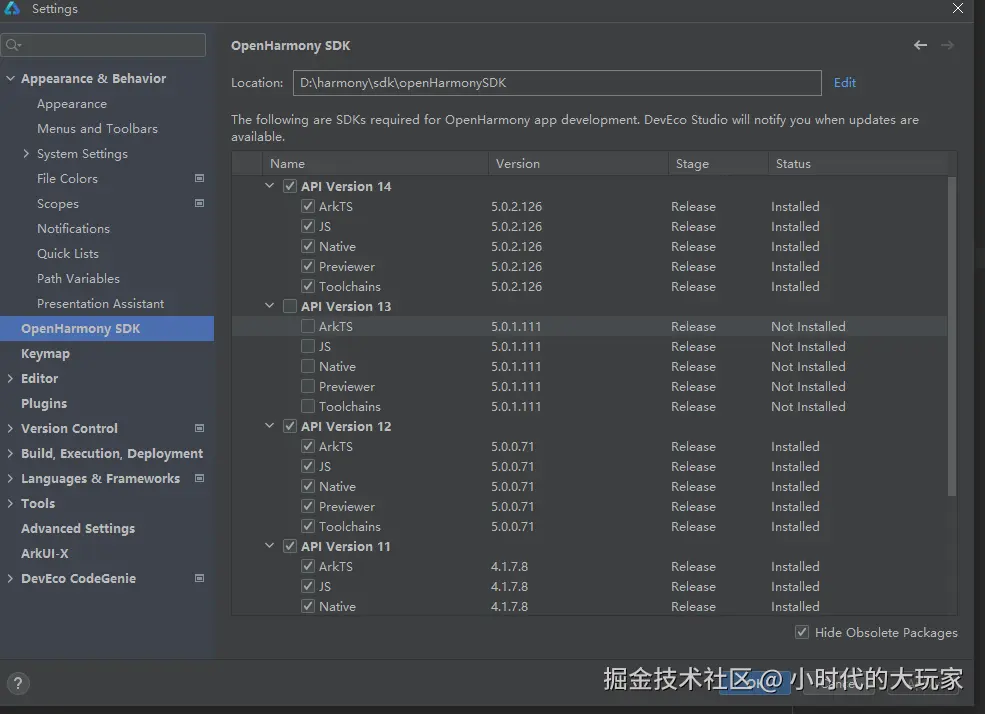
Task: Check ArkTS 5.0.1.111 checkbox
Action: tap(308, 327)
